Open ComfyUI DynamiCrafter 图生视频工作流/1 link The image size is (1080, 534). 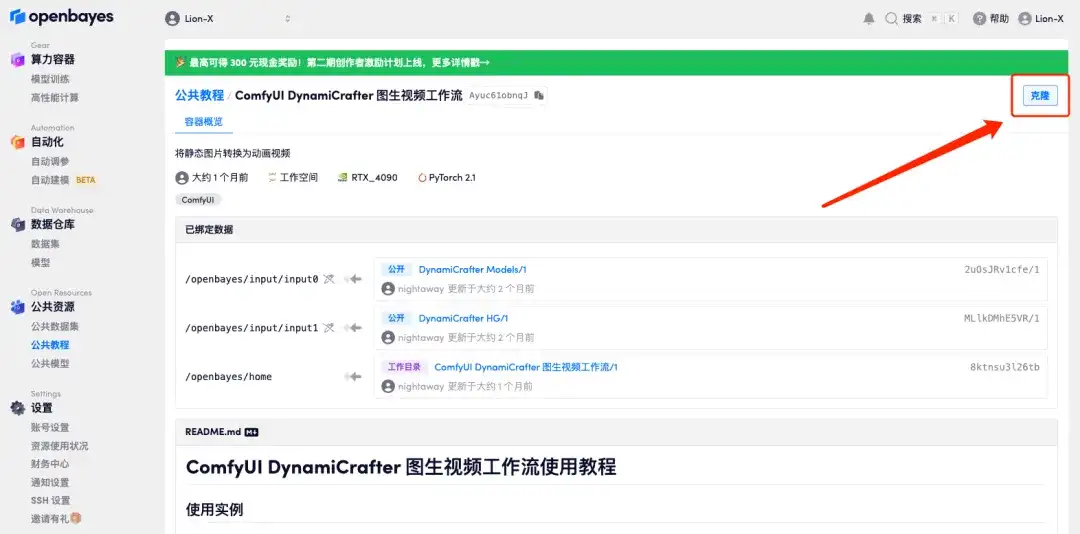(x=526, y=367)
